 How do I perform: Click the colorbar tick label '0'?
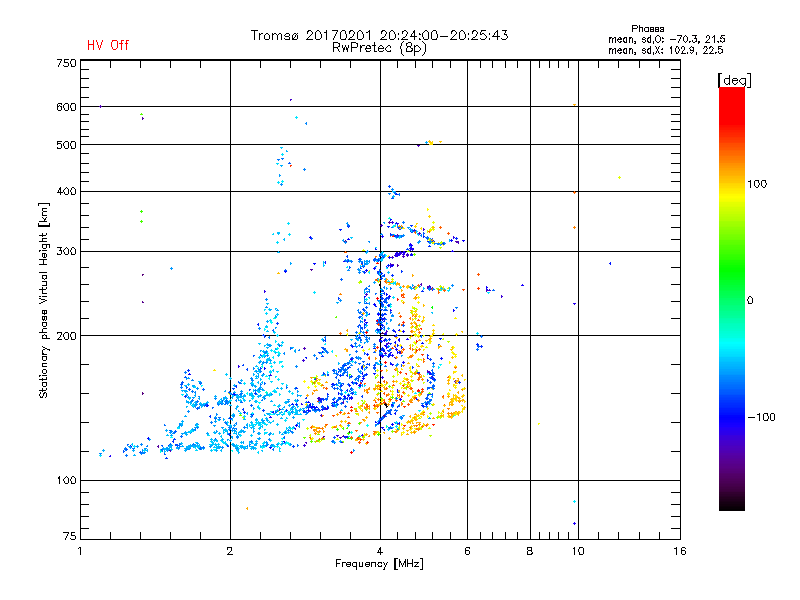pyautogui.click(x=750, y=301)
